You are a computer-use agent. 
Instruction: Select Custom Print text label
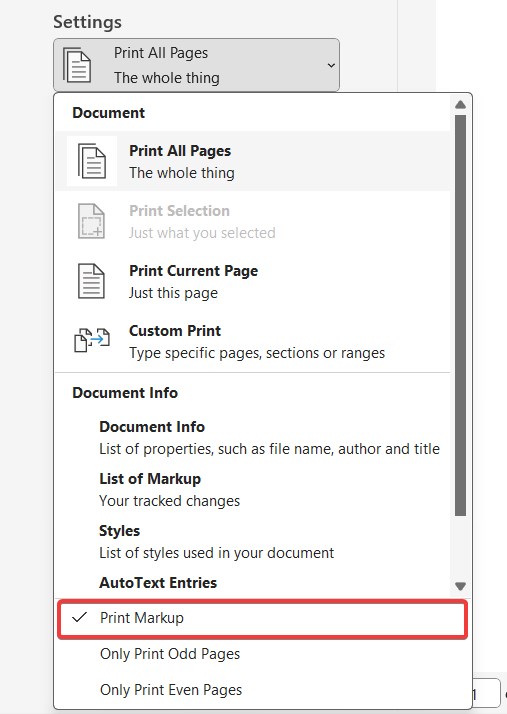175,331
